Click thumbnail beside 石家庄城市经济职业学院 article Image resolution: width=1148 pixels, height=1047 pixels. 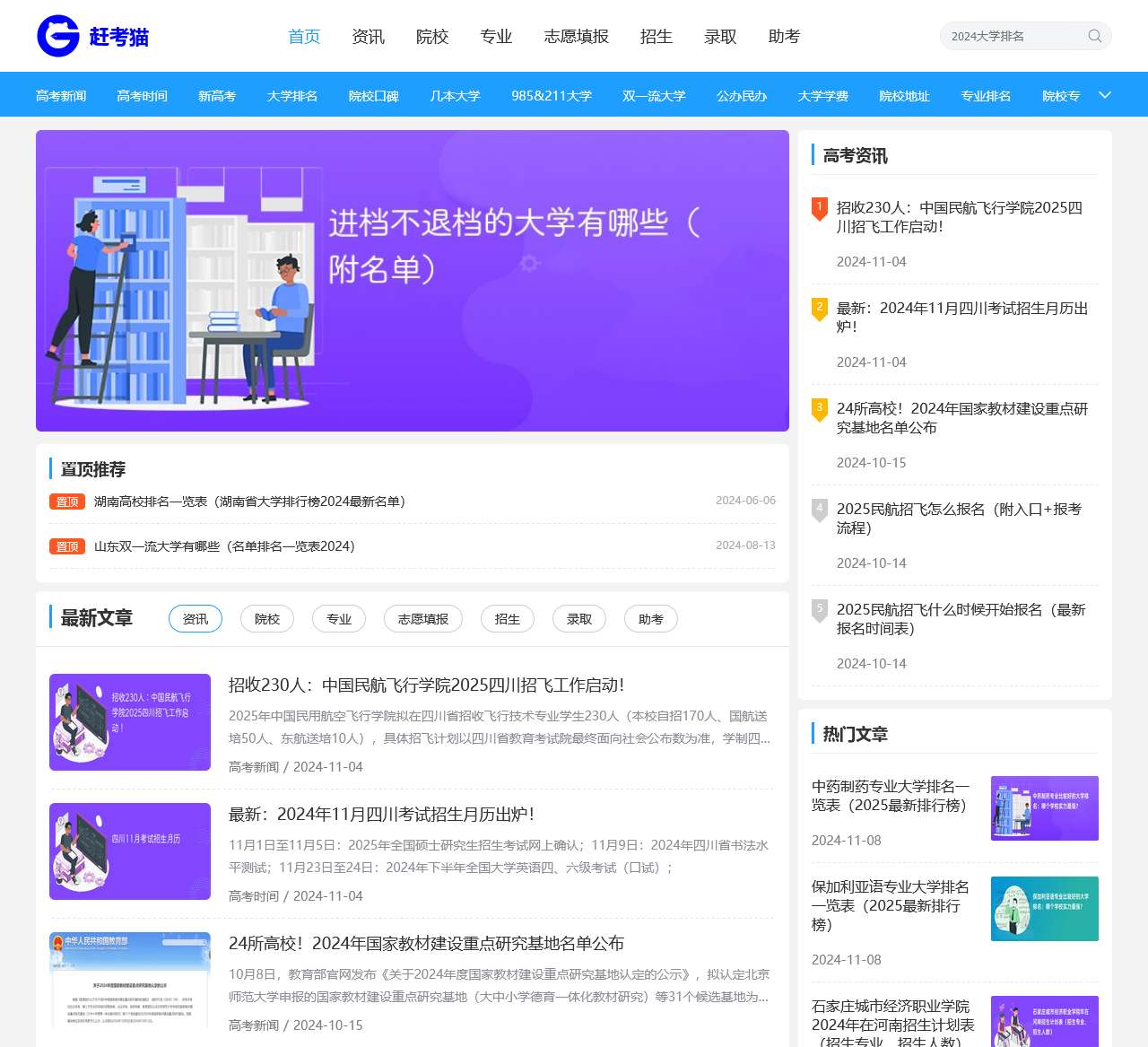[x=1045, y=1022]
